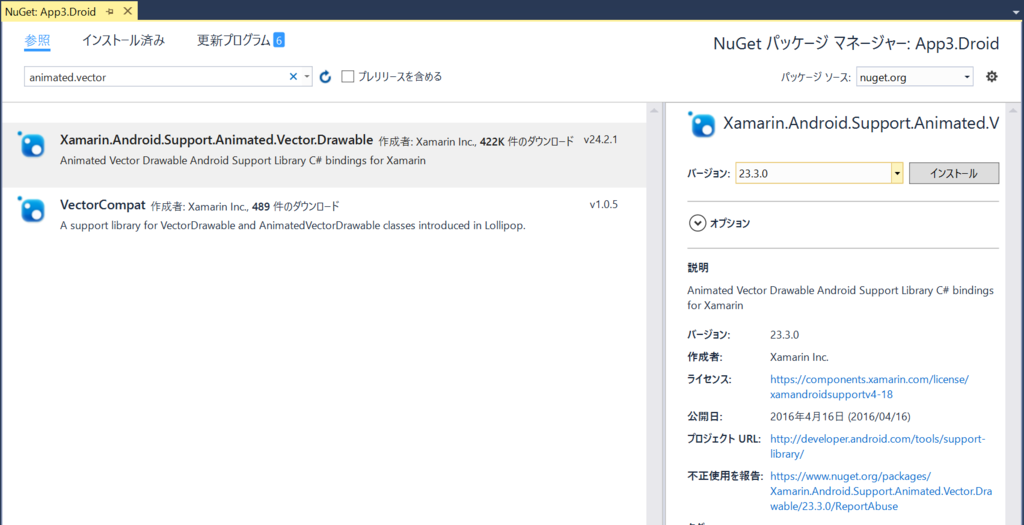The width and height of the screenshot is (1024, 525).
Task: Click package icon in details pane header
Action: tap(703, 125)
